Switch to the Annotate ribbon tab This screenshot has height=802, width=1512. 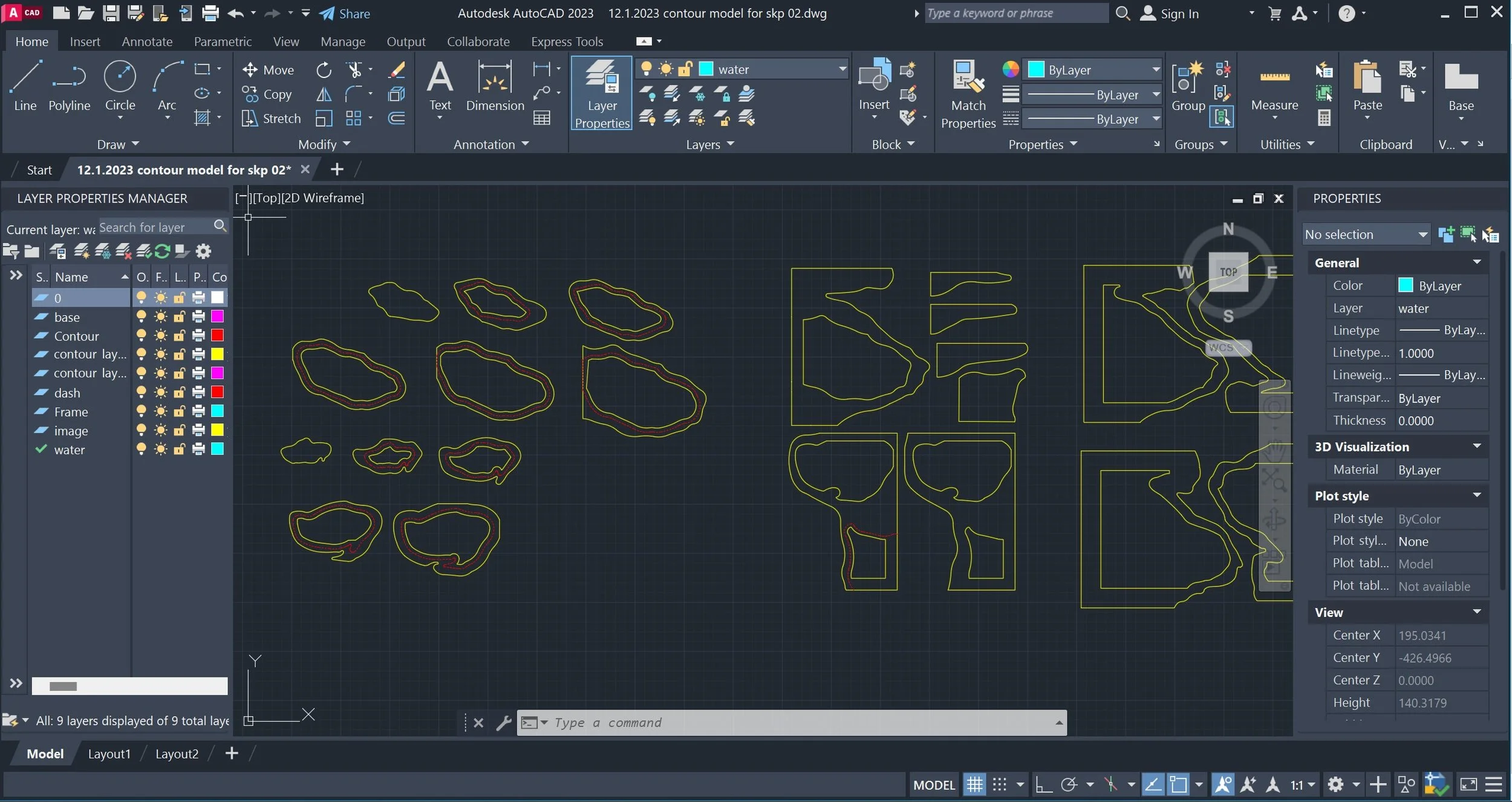tap(147, 42)
